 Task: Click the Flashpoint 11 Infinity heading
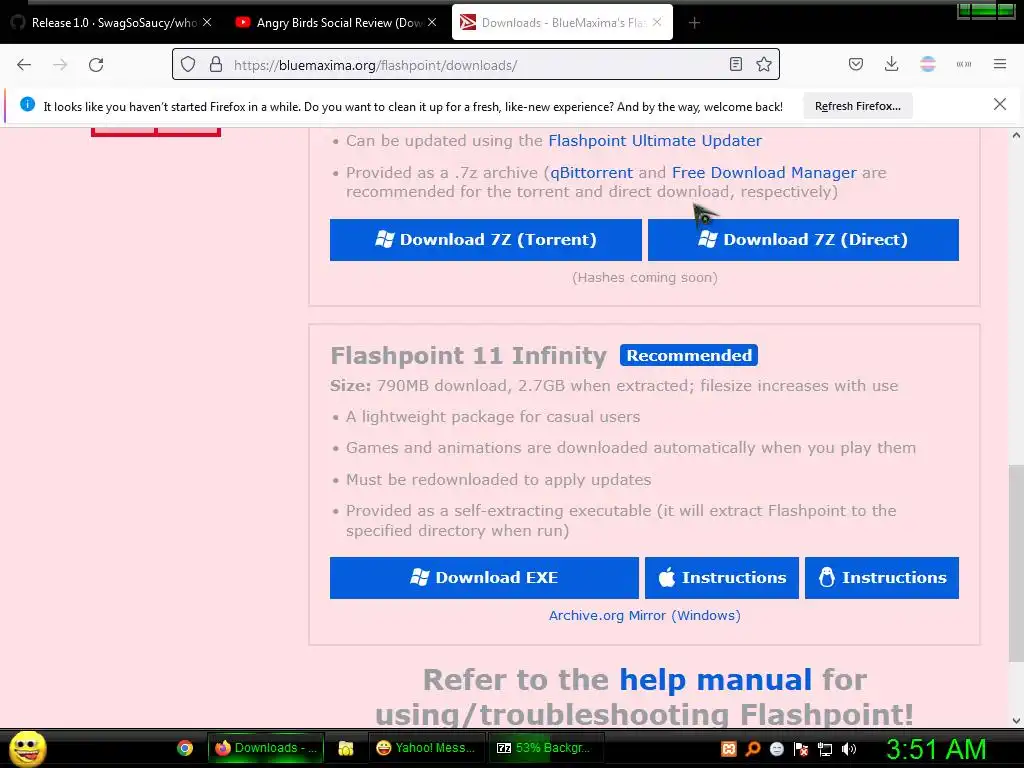tap(469, 356)
